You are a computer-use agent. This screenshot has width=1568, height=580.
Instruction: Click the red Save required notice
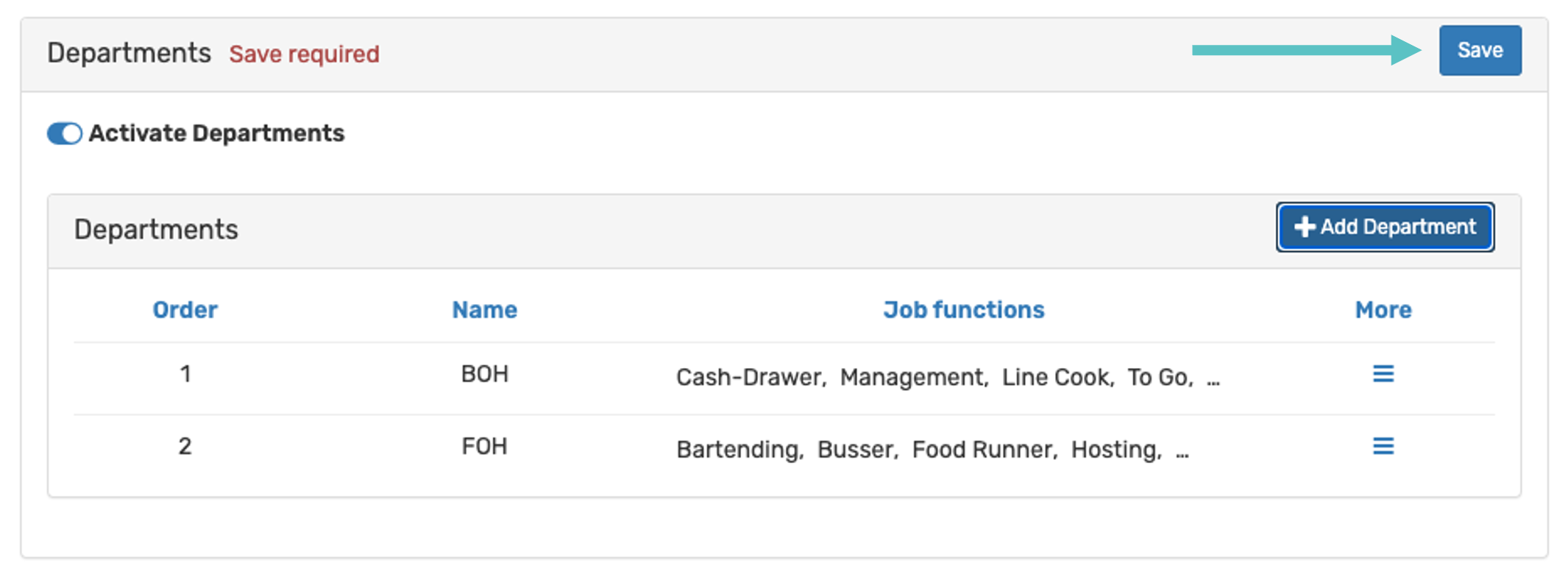coord(304,54)
